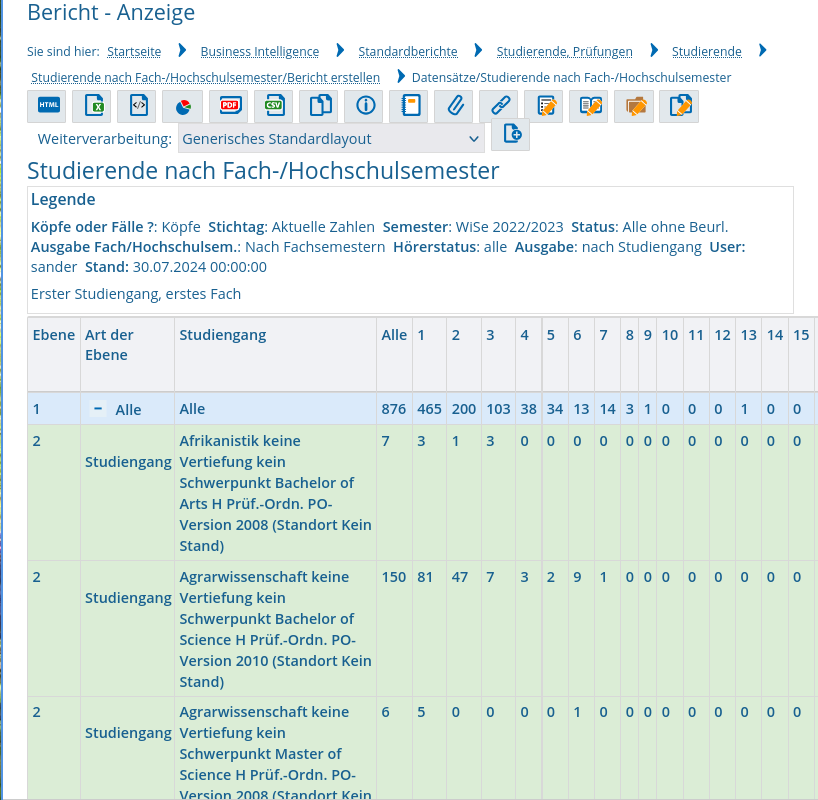The width and height of the screenshot is (818, 800).
Task: Go to the Startseite breadcrumb
Action: 134,52
